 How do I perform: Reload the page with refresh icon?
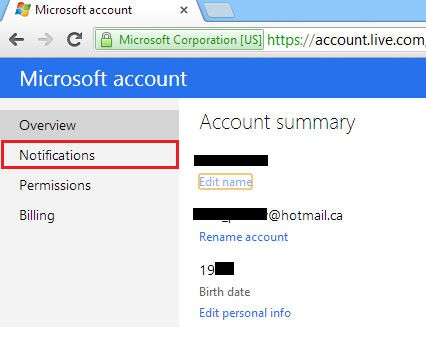tap(75, 39)
